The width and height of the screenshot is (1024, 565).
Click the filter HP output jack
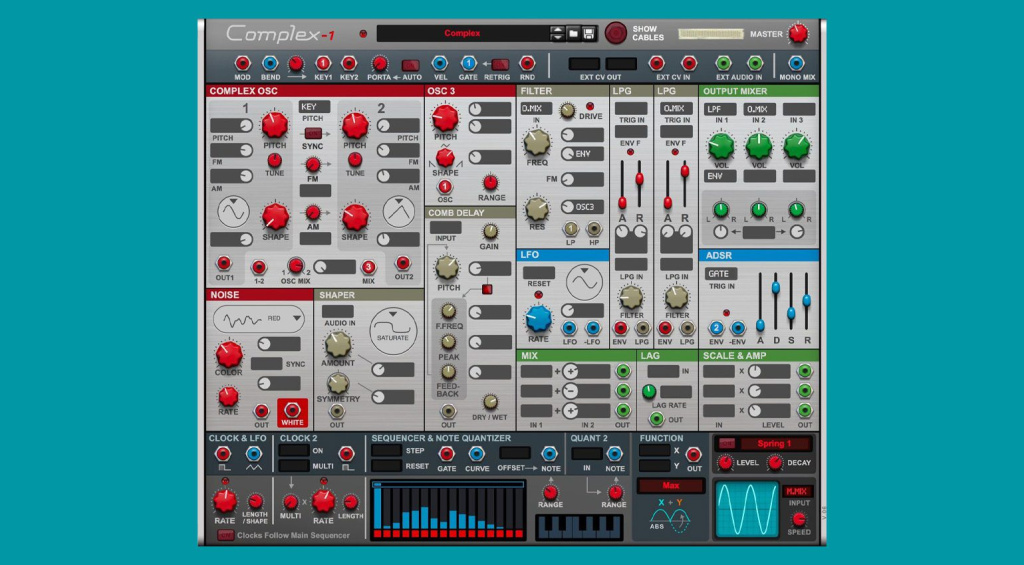point(594,229)
